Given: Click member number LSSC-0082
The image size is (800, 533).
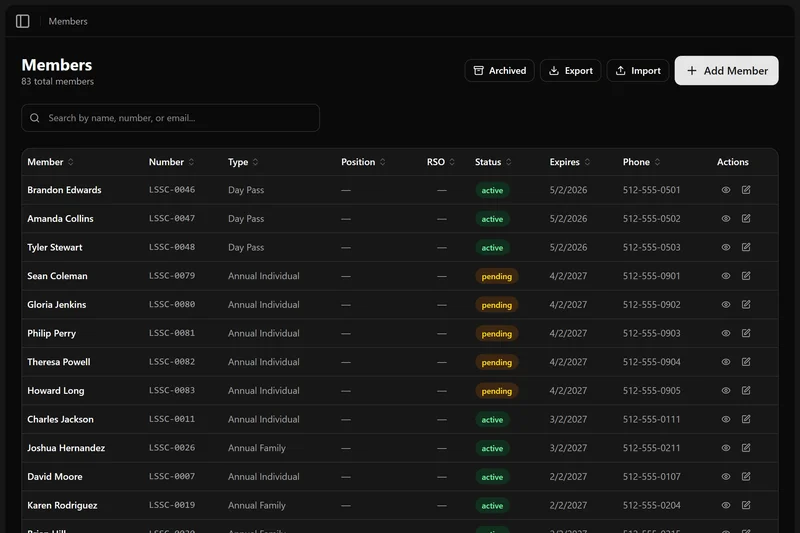Looking at the screenshot, I should [172, 362].
